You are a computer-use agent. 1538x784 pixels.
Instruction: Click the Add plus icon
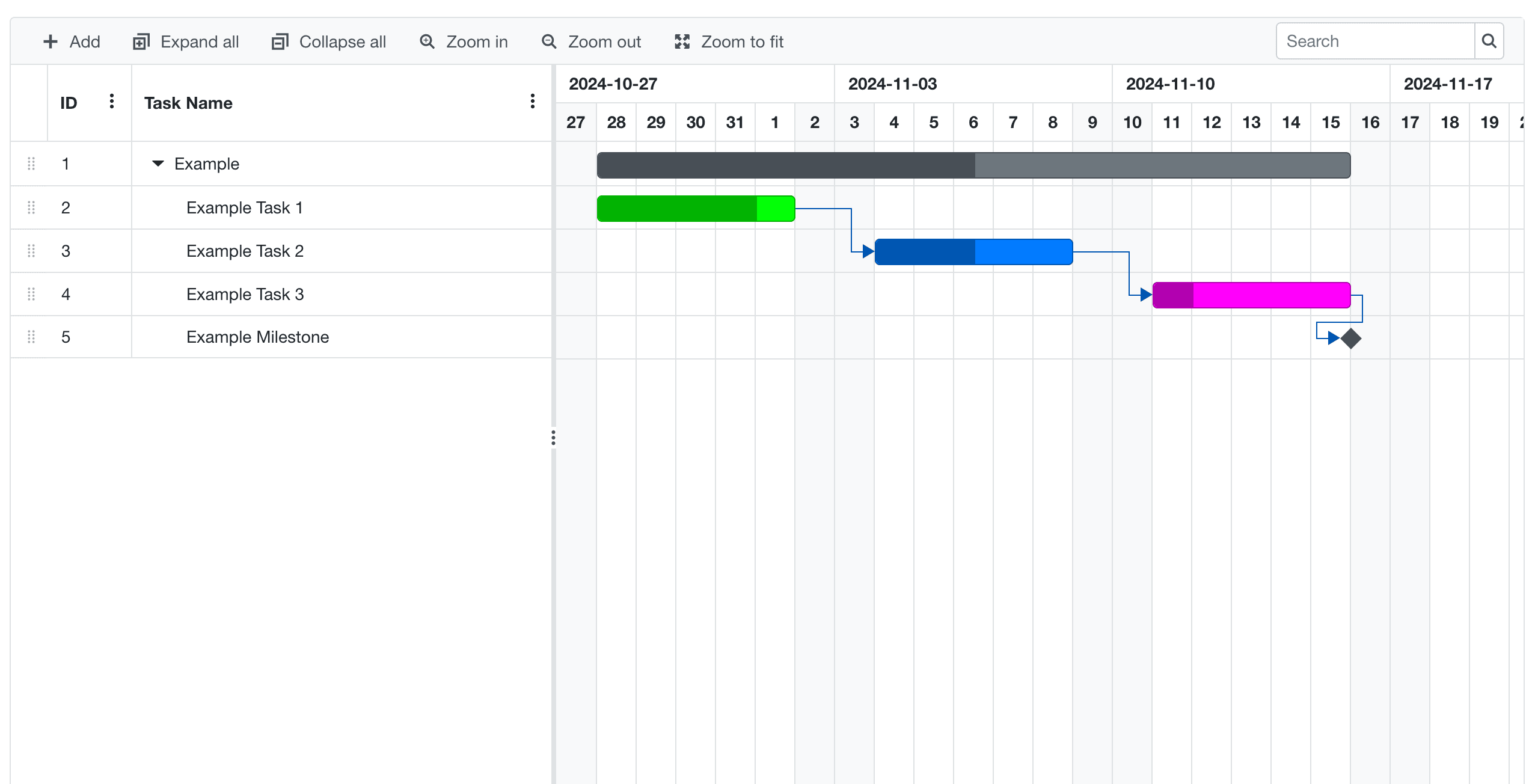[x=51, y=41]
